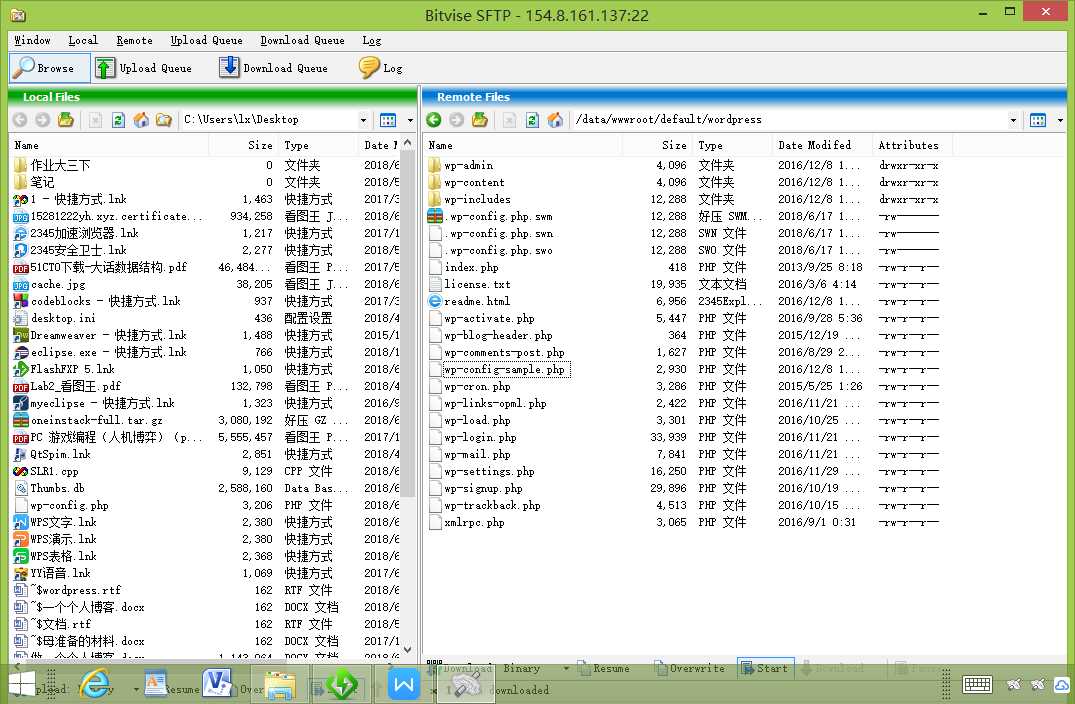Screen dimensions: 1075x704
Task: Open Internet Explorer from the taskbar
Action: click(95, 683)
